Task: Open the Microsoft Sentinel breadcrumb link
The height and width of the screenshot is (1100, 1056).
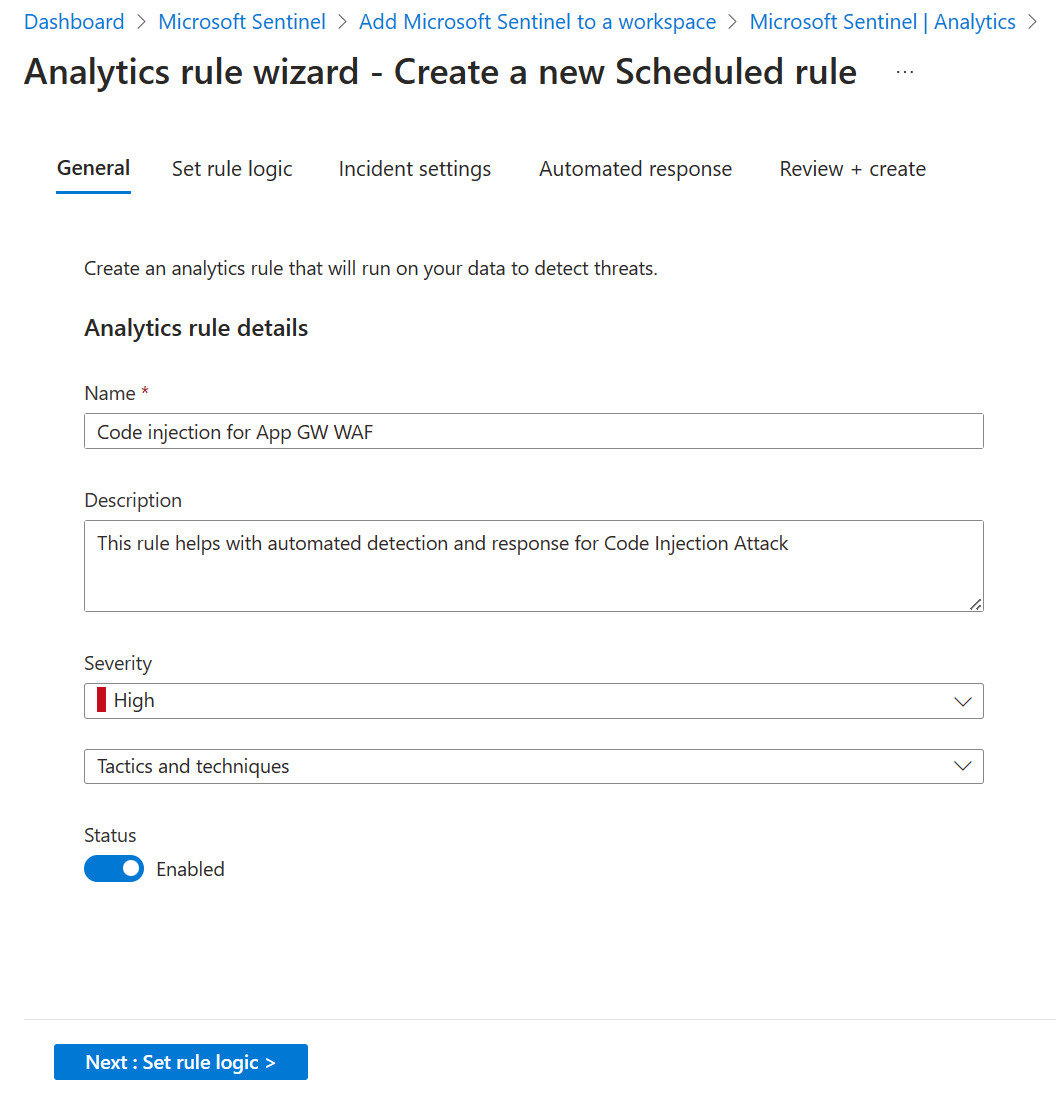Action: pos(242,22)
